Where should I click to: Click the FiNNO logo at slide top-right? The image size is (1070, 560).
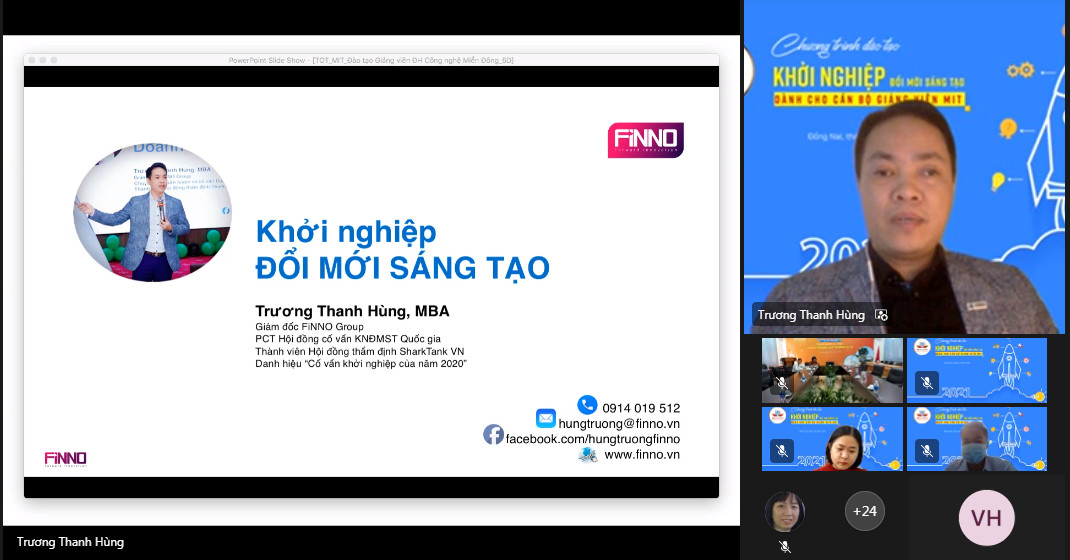(645, 140)
